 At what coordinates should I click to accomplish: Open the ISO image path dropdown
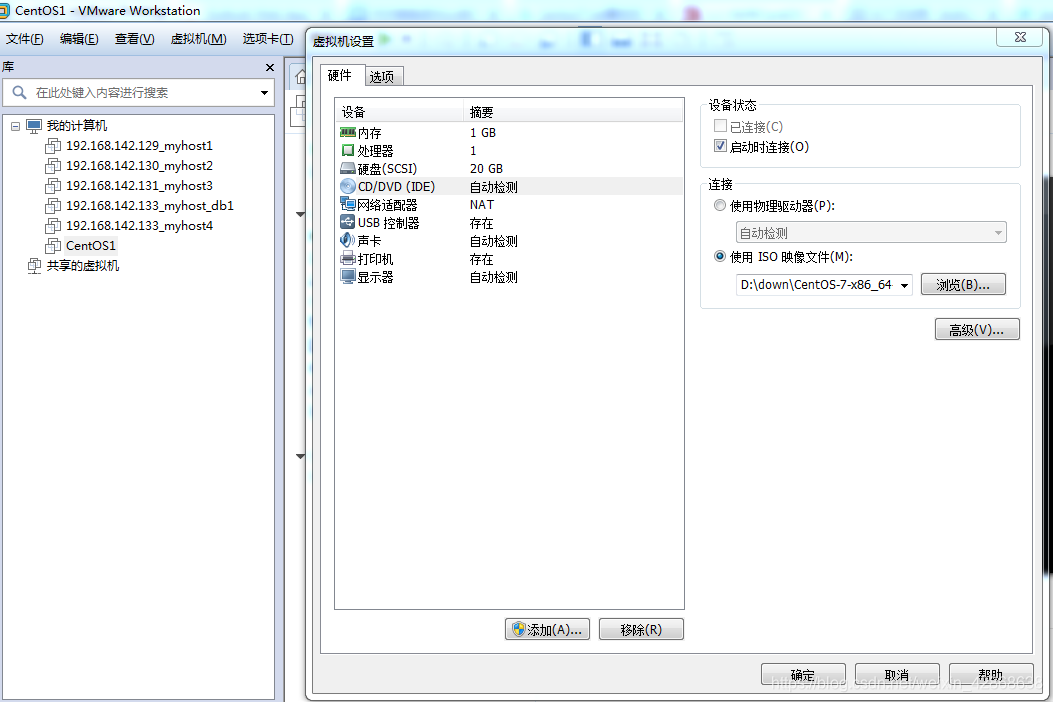pyautogui.click(x=905, y=285)
